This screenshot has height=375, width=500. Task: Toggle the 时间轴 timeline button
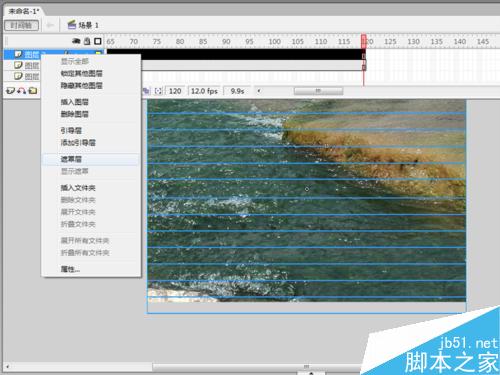[x=21, y=25]
